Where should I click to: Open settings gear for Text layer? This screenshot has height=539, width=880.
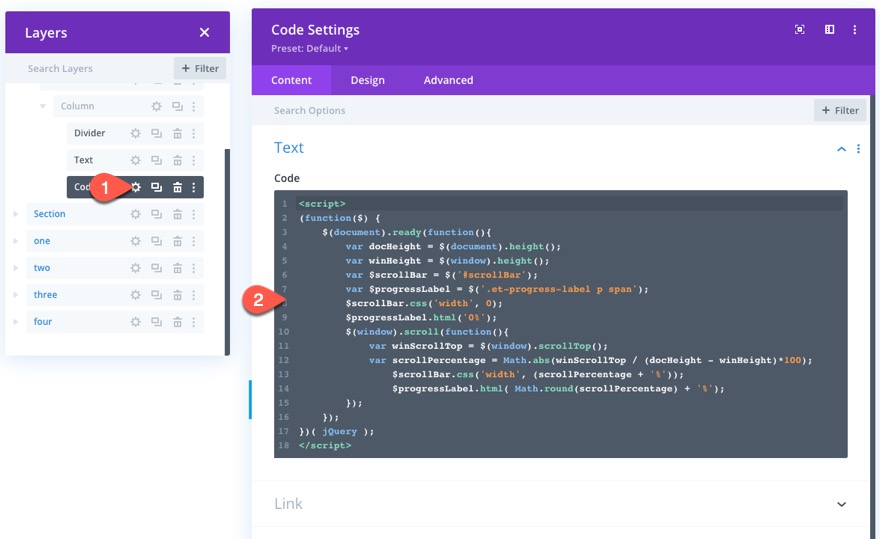(135, 160)
